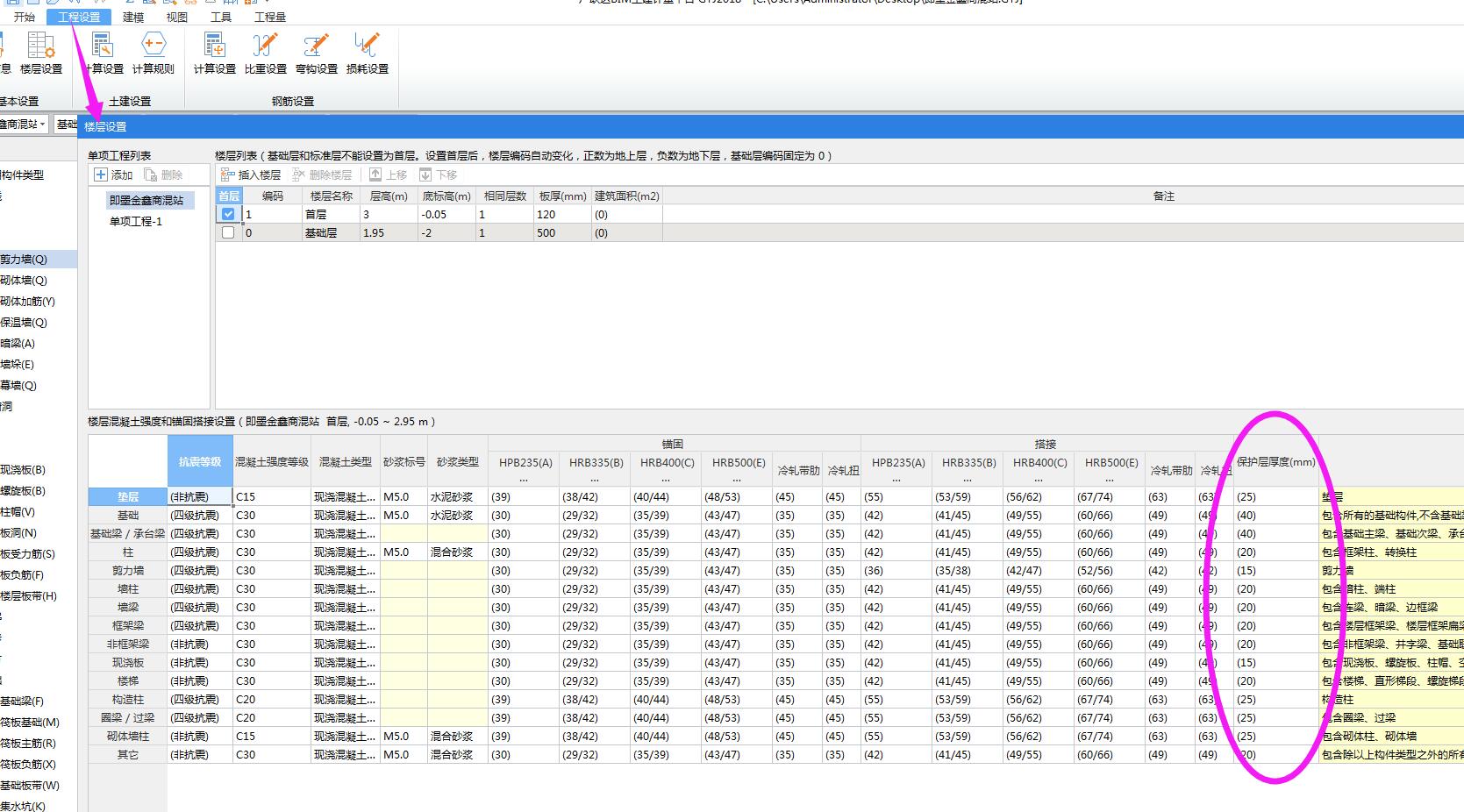Click 首层 row 板厚 cell 120
The width and height of the screenshot is (1464, 812).
click(x=562, y=214)
